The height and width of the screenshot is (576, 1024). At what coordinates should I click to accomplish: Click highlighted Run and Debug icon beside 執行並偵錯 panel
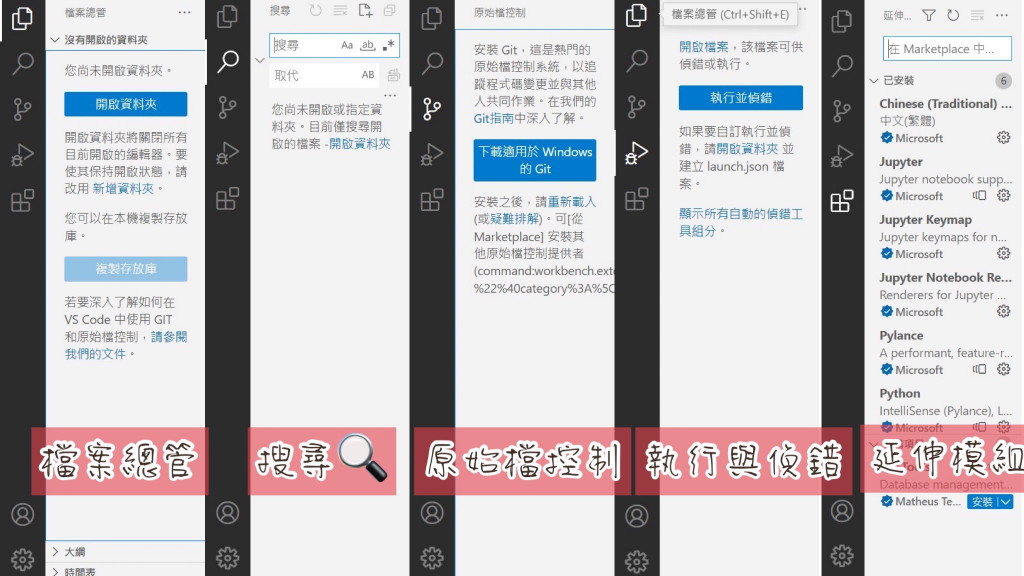(636, 153)
